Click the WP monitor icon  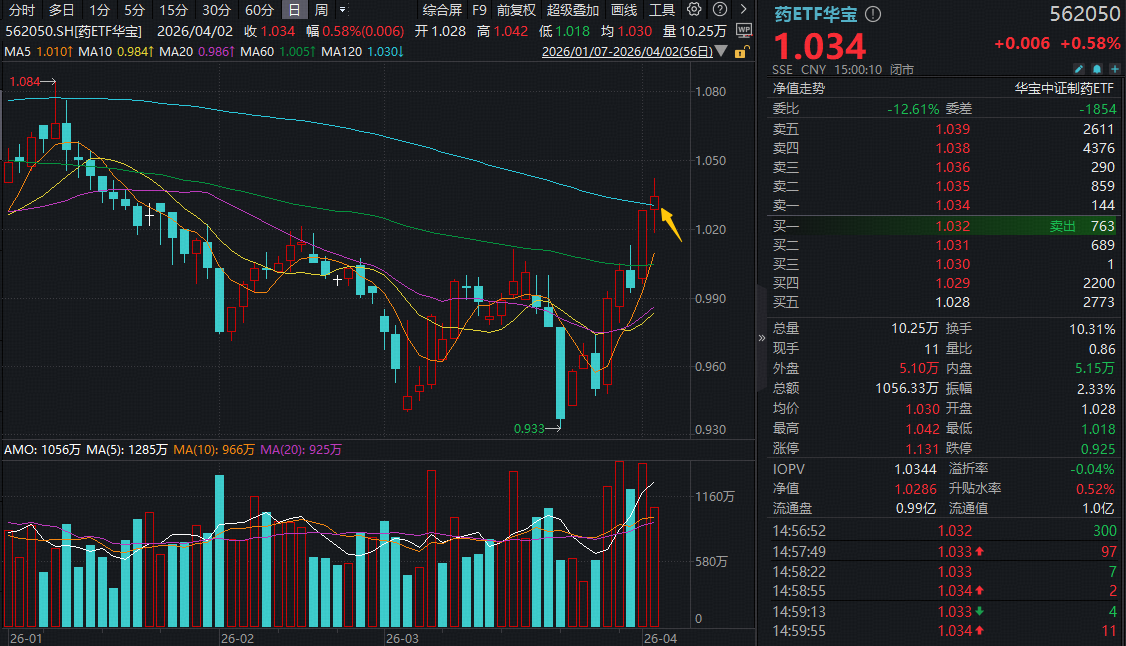(x=743, y=31)
